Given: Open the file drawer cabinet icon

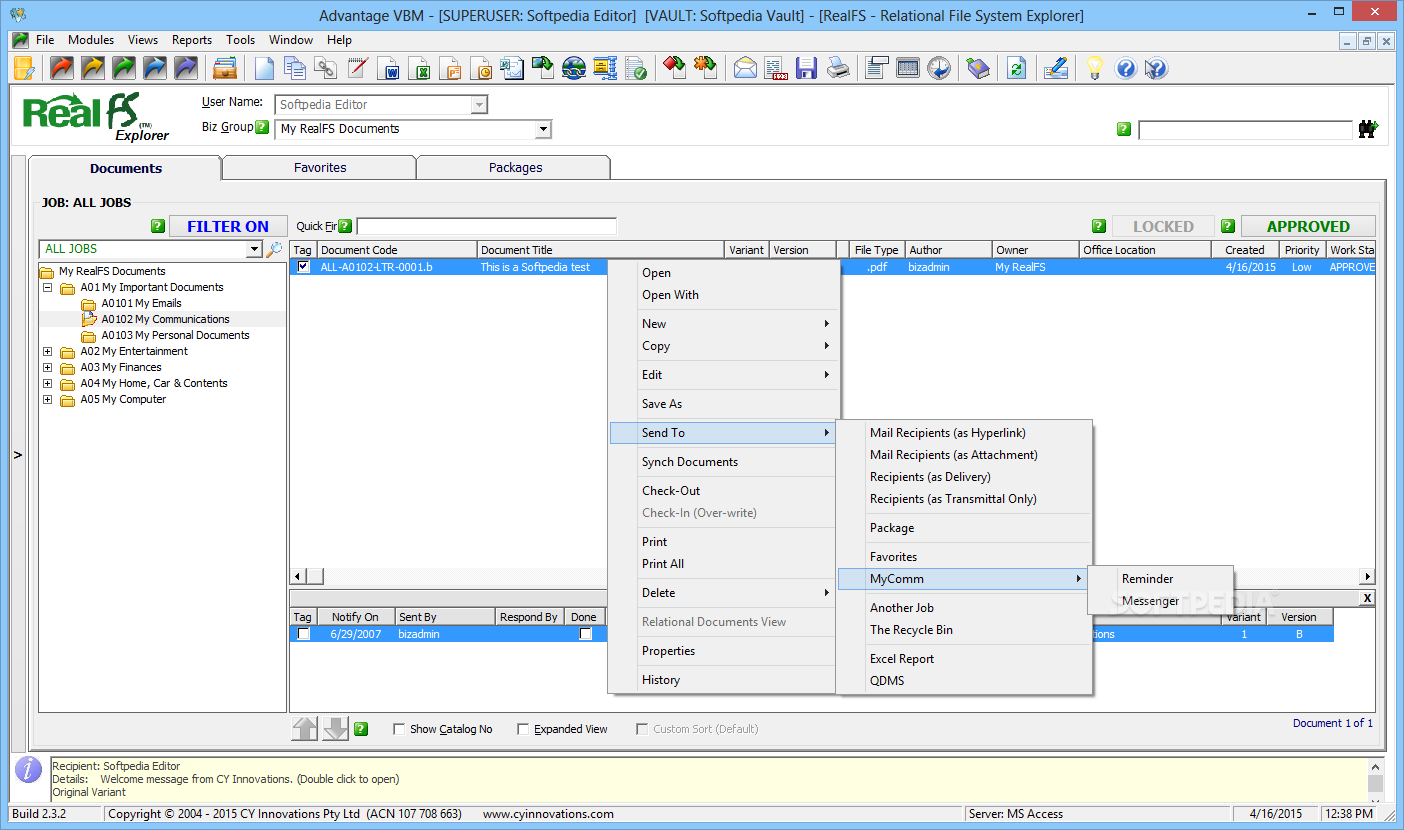Looking at the screenshot, I should click(225, 68).
